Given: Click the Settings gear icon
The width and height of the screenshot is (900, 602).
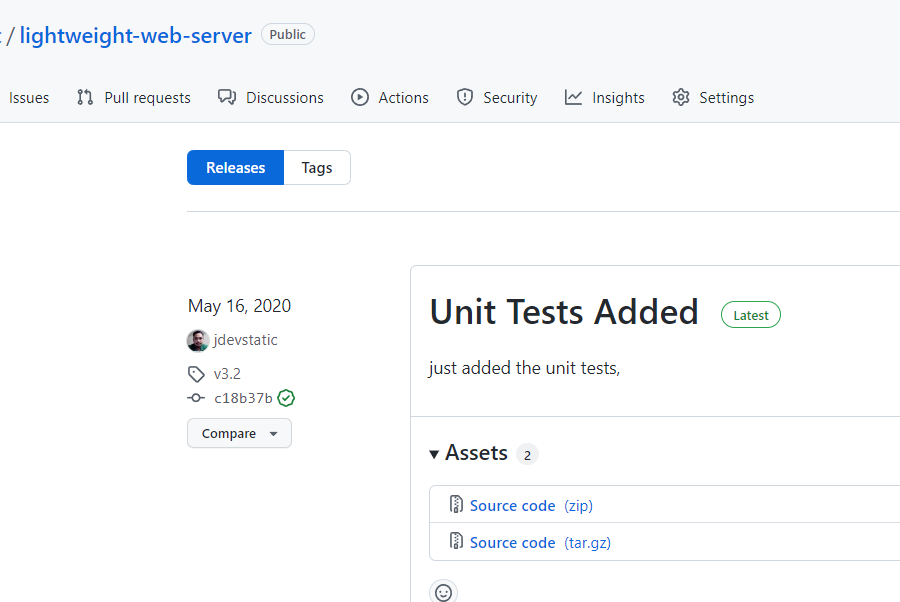Looking at the screenshot, I should pos(681,97).
